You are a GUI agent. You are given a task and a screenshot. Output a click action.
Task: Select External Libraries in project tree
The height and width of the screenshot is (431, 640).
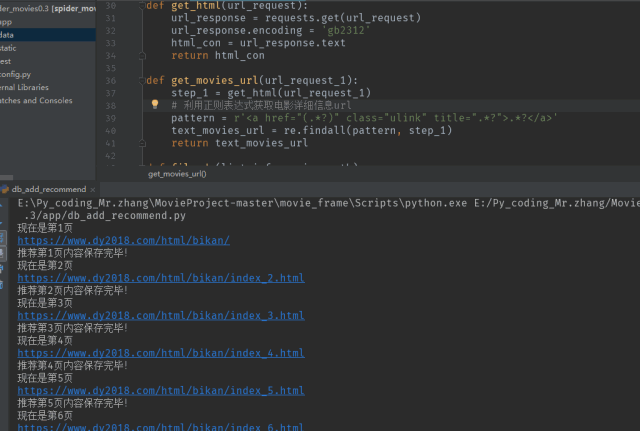point(24,87)
